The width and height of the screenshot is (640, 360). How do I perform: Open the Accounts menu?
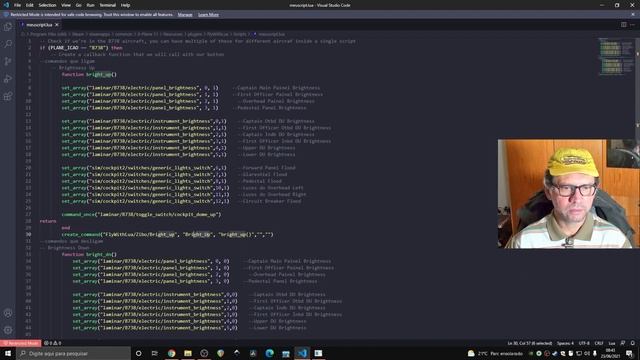[x=8, y=313]
